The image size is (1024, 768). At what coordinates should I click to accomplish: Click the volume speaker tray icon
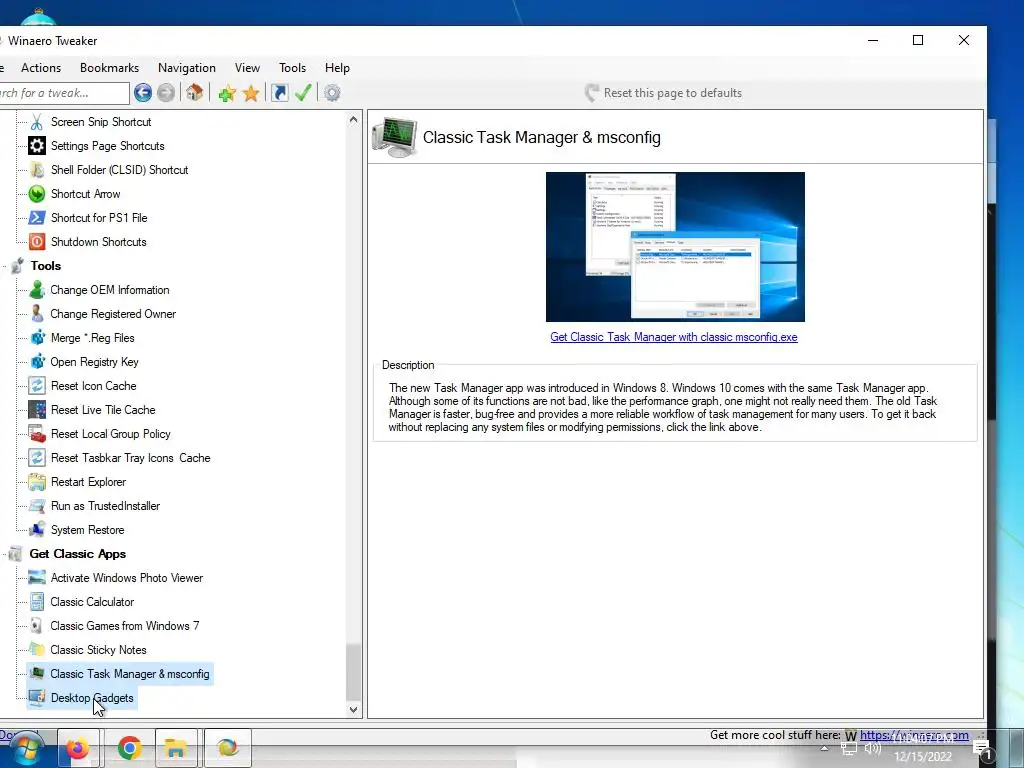(872, 749)
